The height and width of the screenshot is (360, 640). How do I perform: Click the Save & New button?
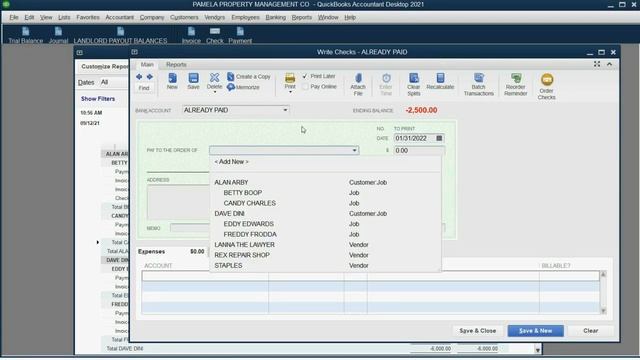tap(536, 331)
